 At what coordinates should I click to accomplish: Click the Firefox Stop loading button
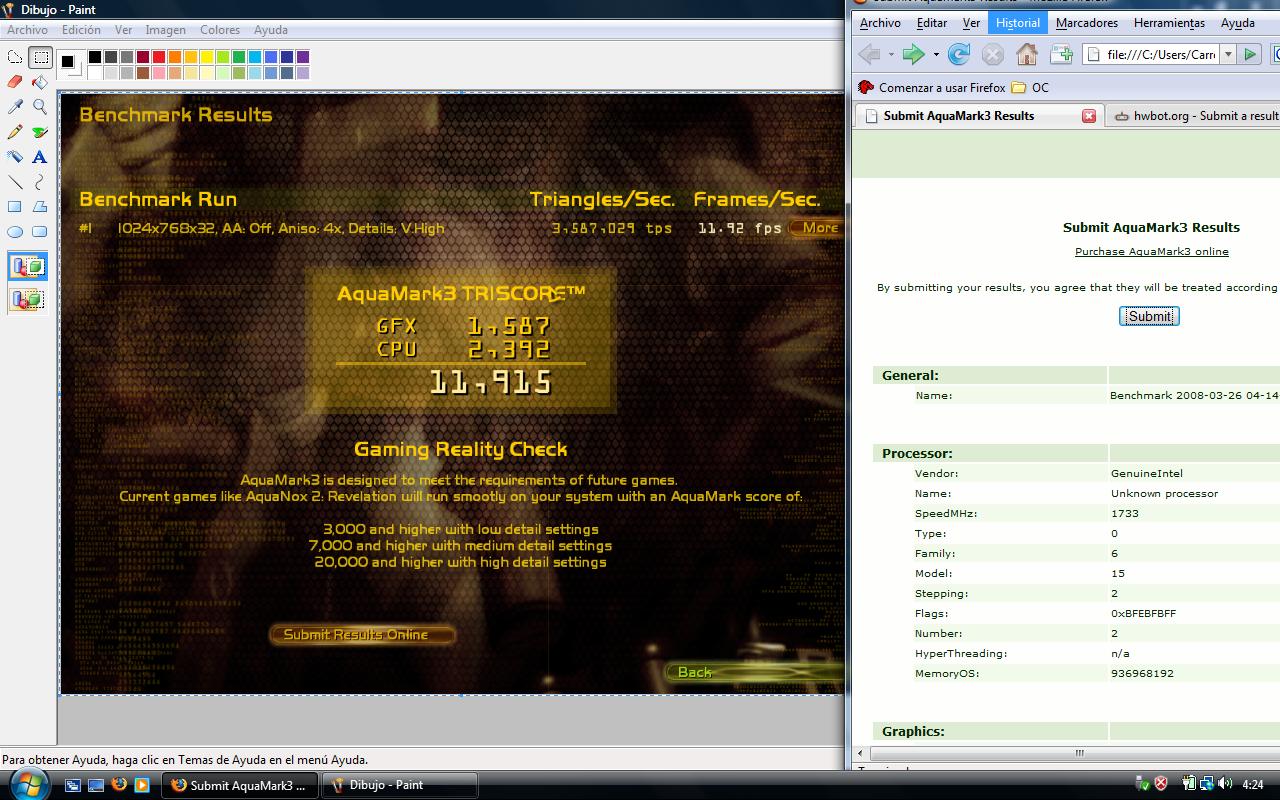tap(992, 54)
